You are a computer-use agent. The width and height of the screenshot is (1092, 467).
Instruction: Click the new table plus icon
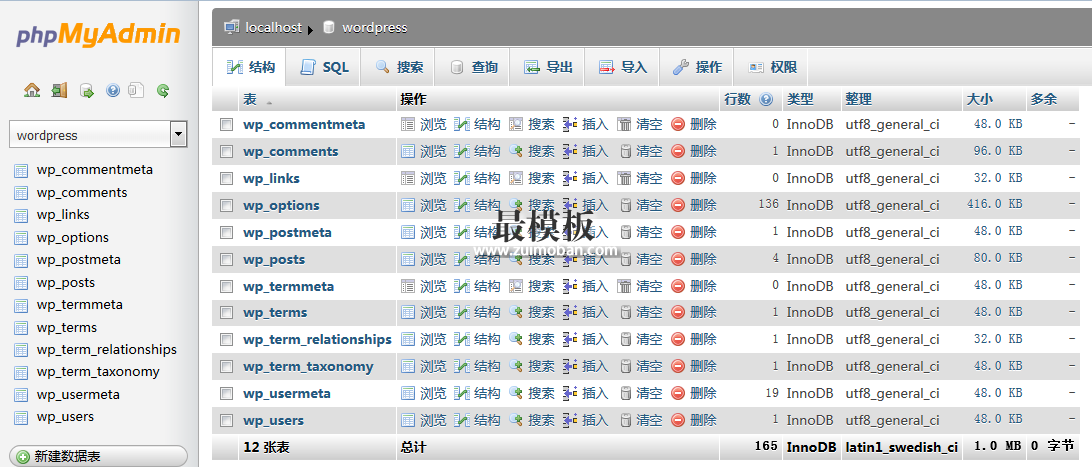pos(23,457)
